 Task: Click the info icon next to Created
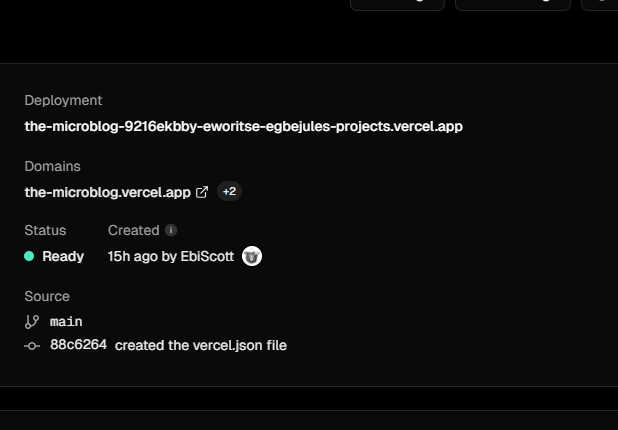171,230
